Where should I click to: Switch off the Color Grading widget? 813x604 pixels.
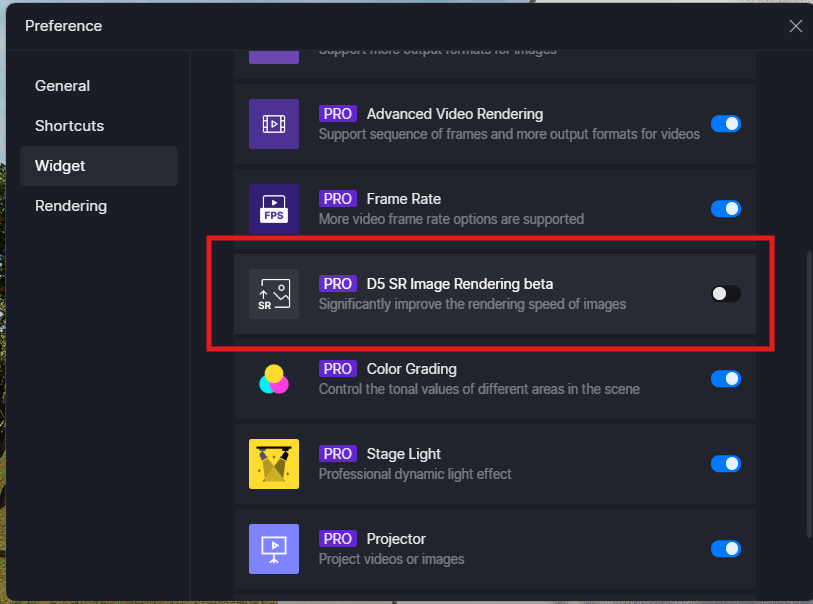(725, 379)
